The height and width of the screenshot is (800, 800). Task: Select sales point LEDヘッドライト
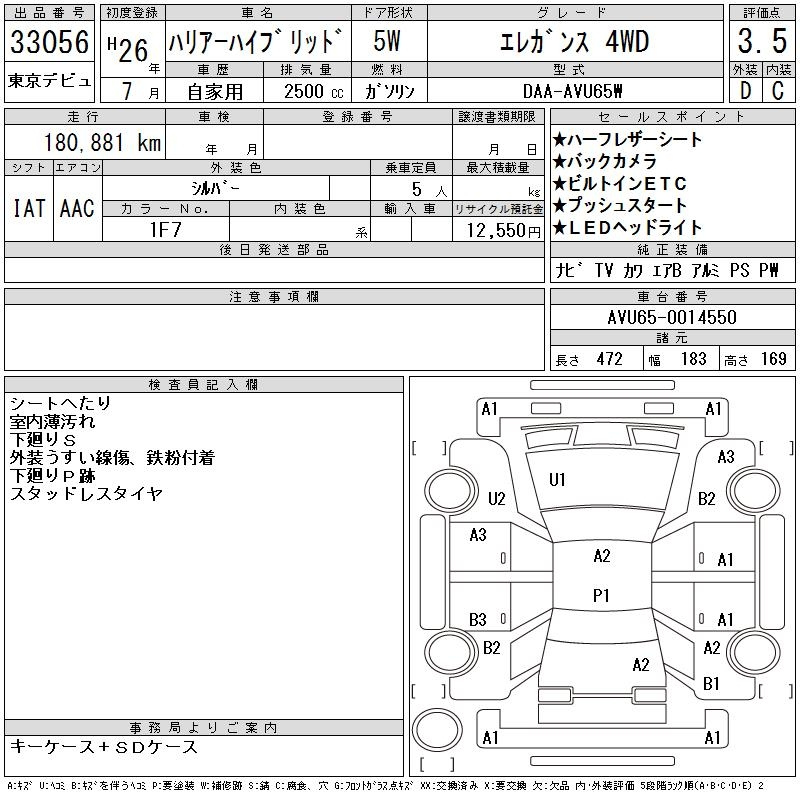(627, 227)
